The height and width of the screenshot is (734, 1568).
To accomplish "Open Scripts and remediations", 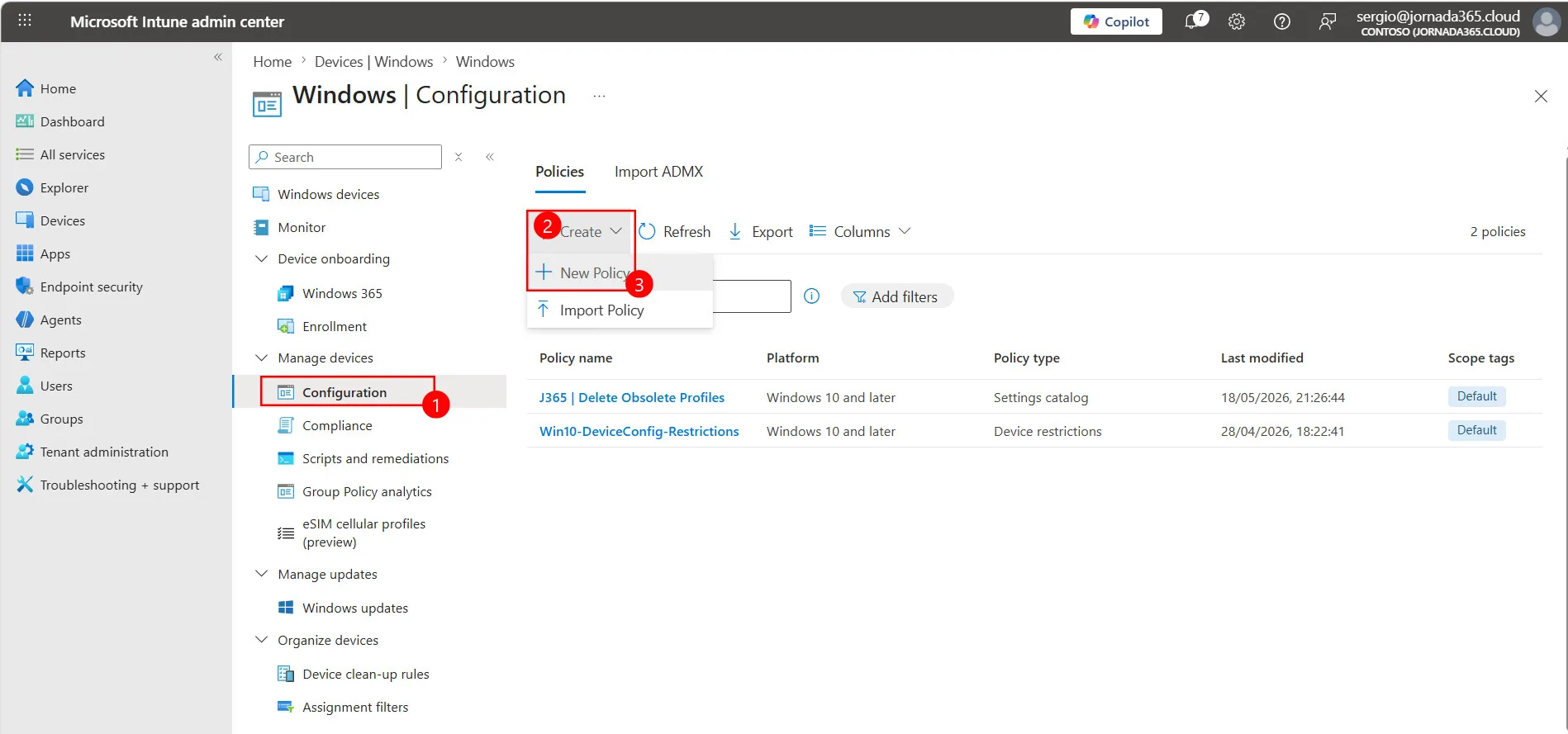I will click(375, 458).
